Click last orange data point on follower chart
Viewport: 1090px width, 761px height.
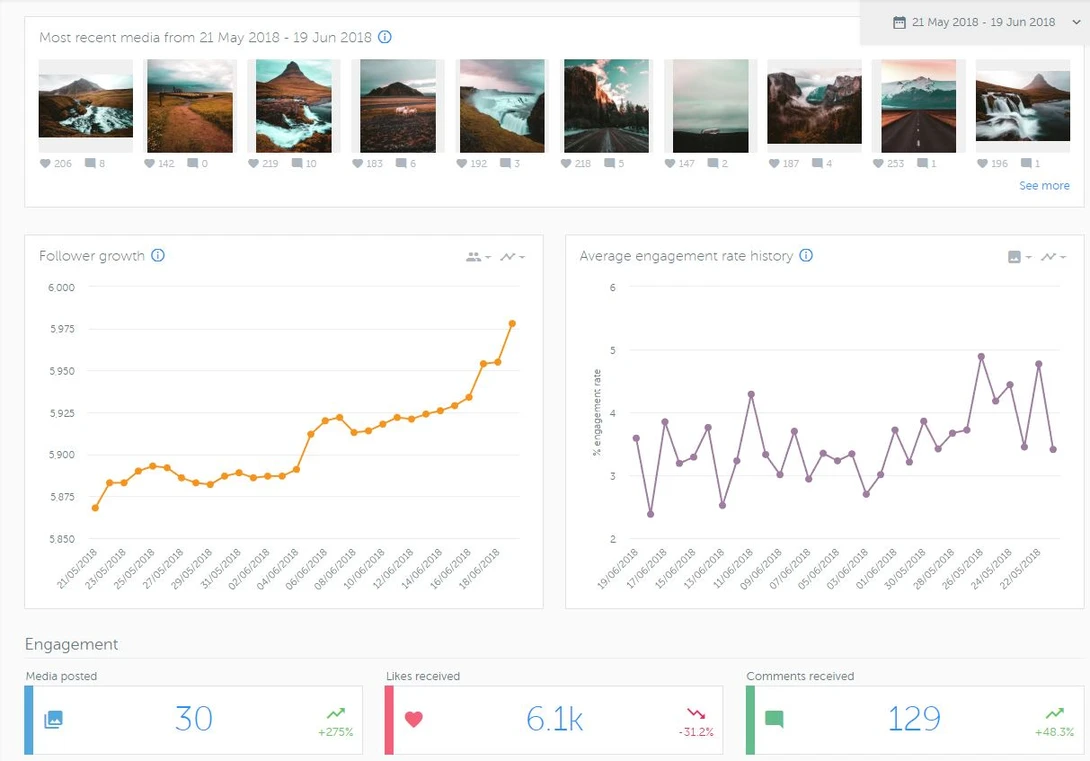pyautogui.click(x=512, y=324)
